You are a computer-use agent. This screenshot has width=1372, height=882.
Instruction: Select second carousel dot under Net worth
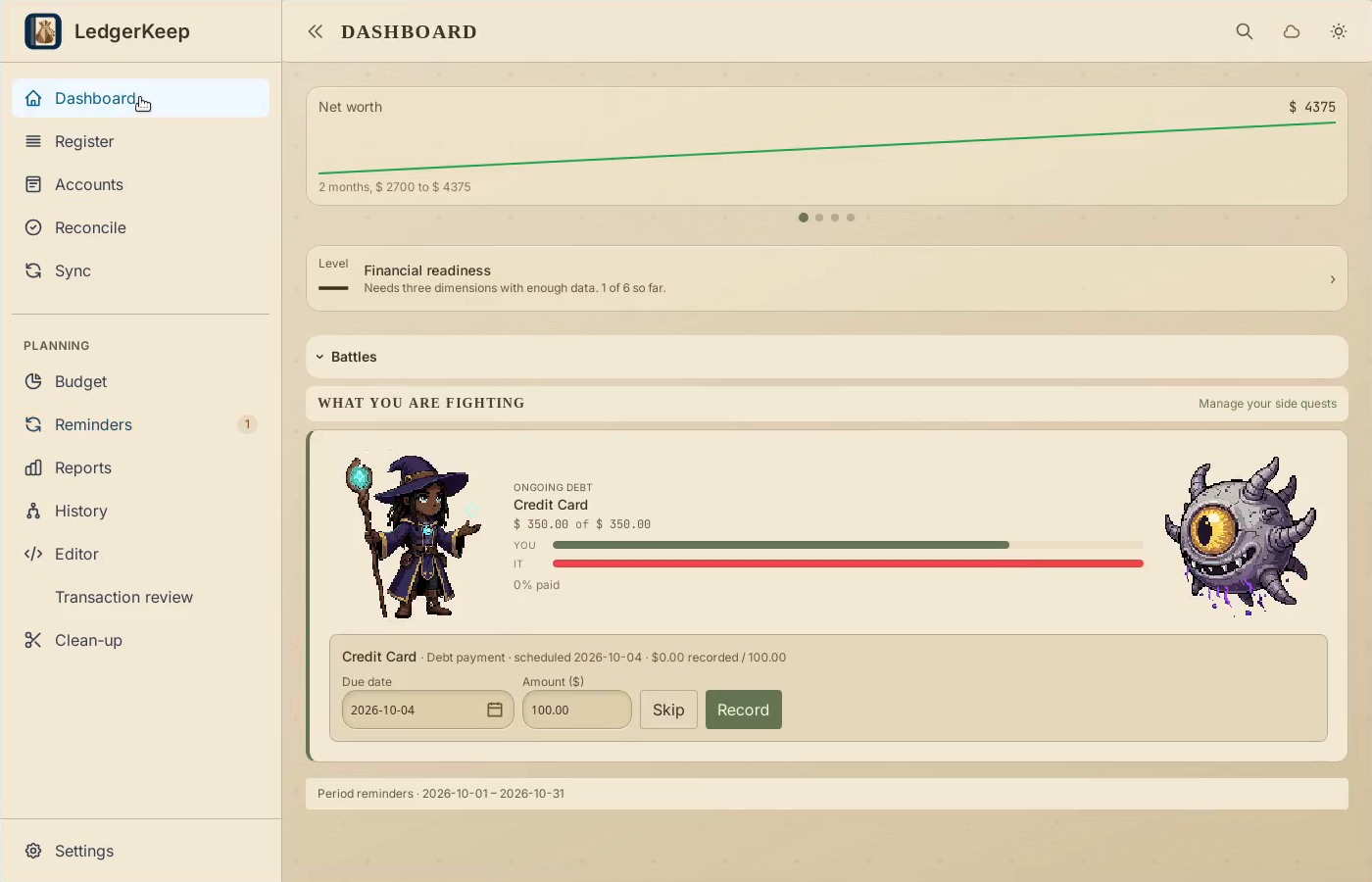coord(819,218)
